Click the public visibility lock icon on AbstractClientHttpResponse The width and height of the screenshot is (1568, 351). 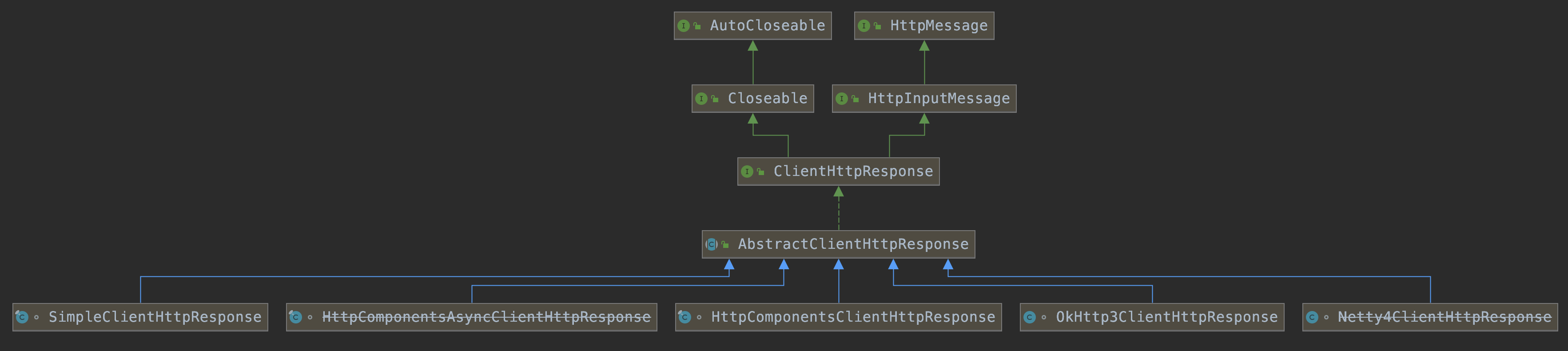click(x=725, y=244)
